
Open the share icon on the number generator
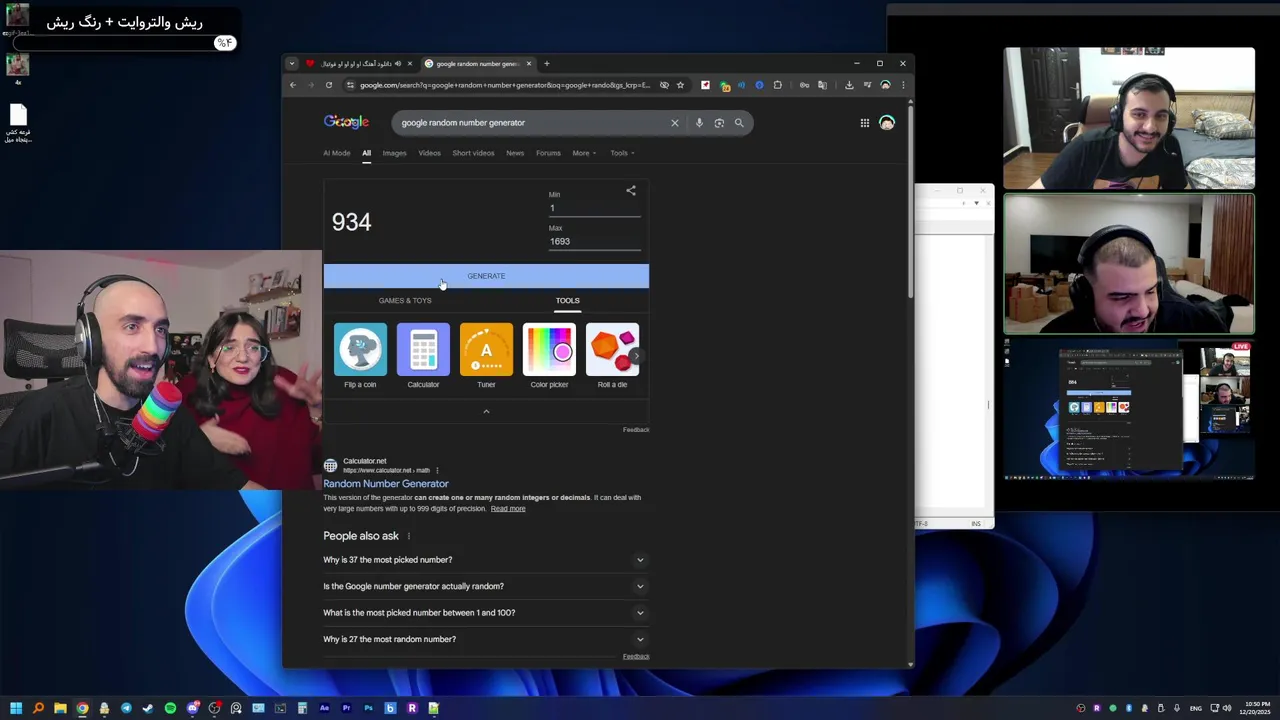click(x=631, y=190)
